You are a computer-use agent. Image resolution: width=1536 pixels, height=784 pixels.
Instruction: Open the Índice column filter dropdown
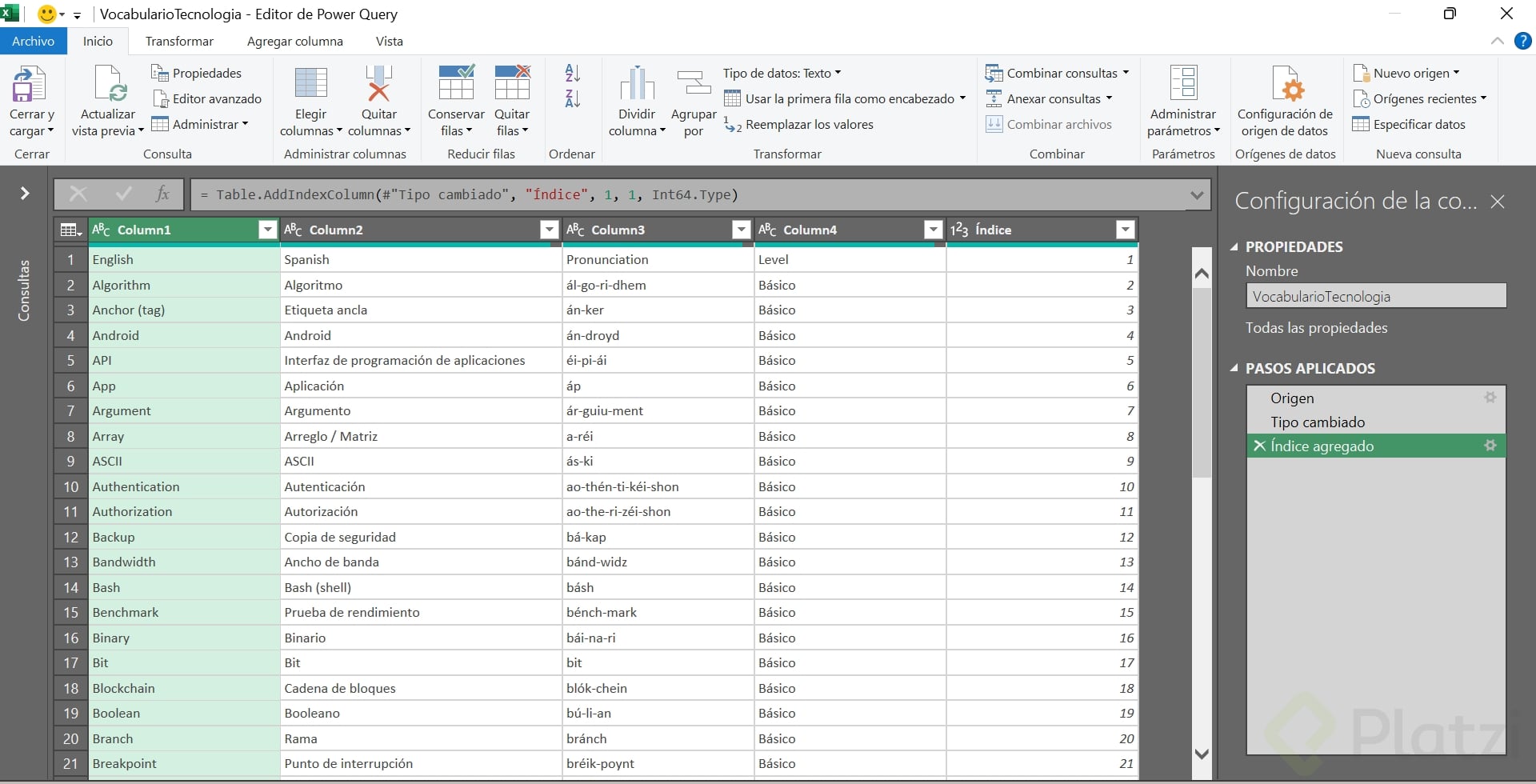[1125, 230]
